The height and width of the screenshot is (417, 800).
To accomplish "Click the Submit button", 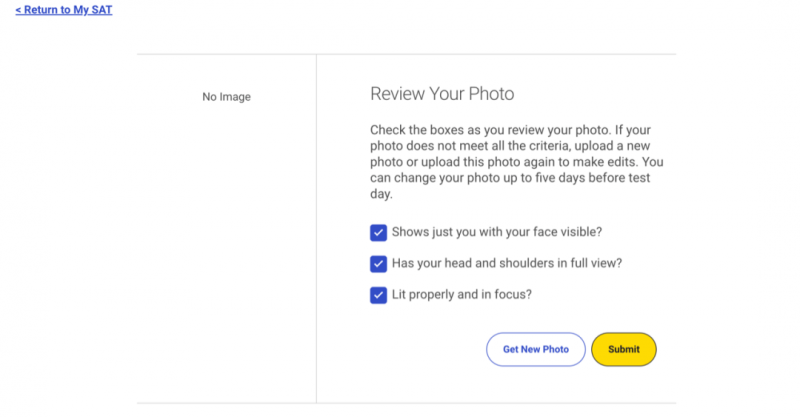I will [x=623, y=349].
